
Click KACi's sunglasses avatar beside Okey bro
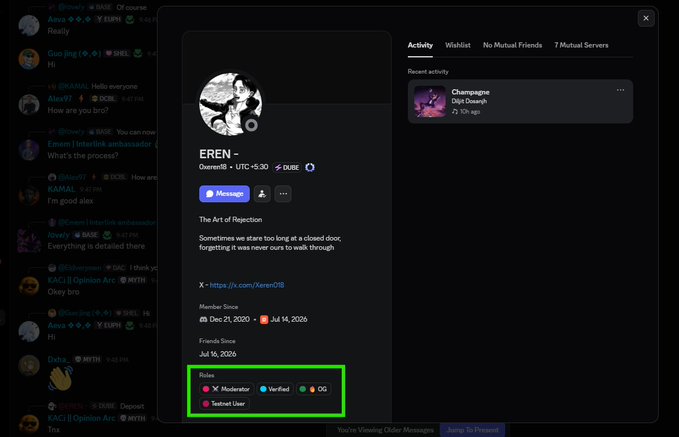point(29,286)
